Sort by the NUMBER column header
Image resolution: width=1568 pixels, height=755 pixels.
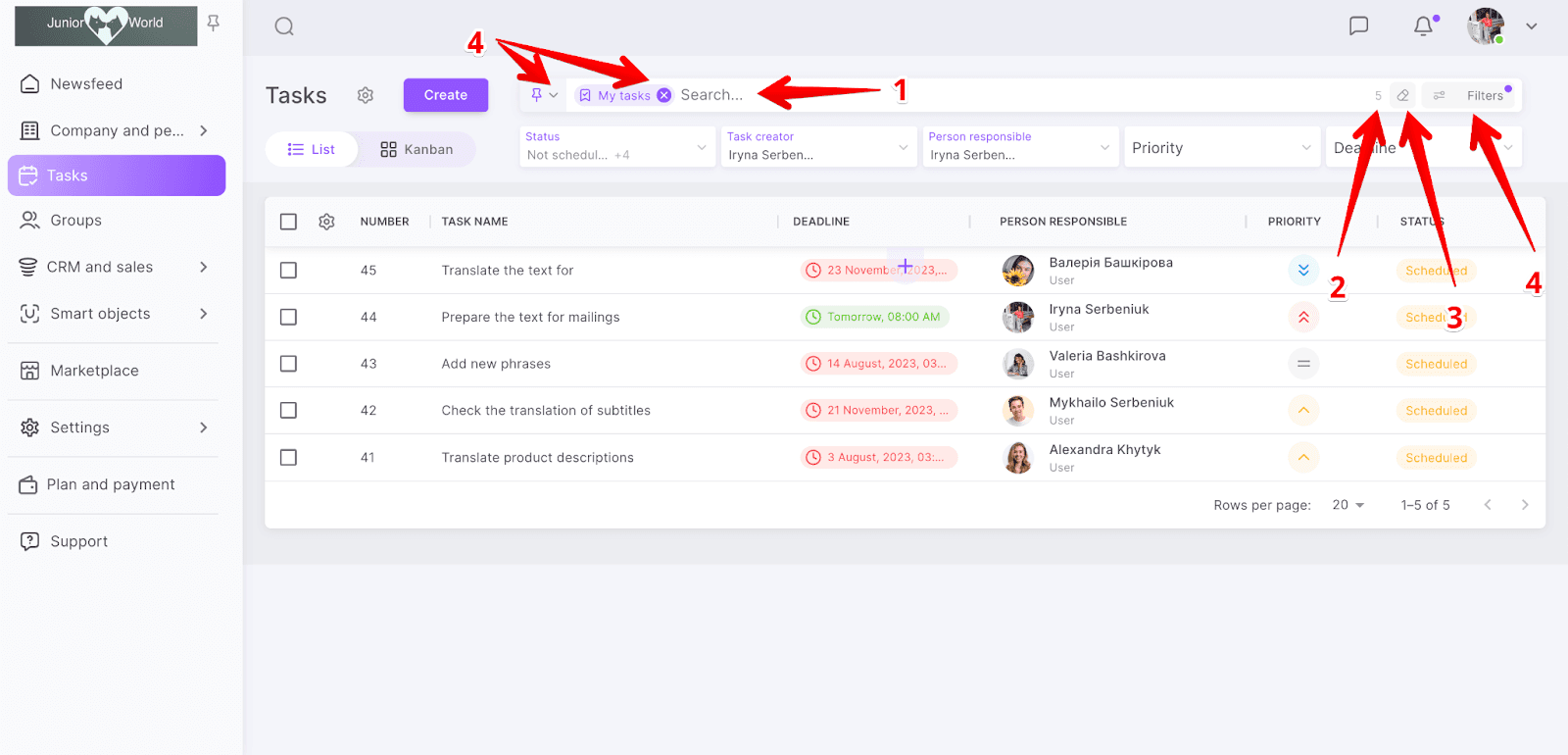(x=384, y=222)
